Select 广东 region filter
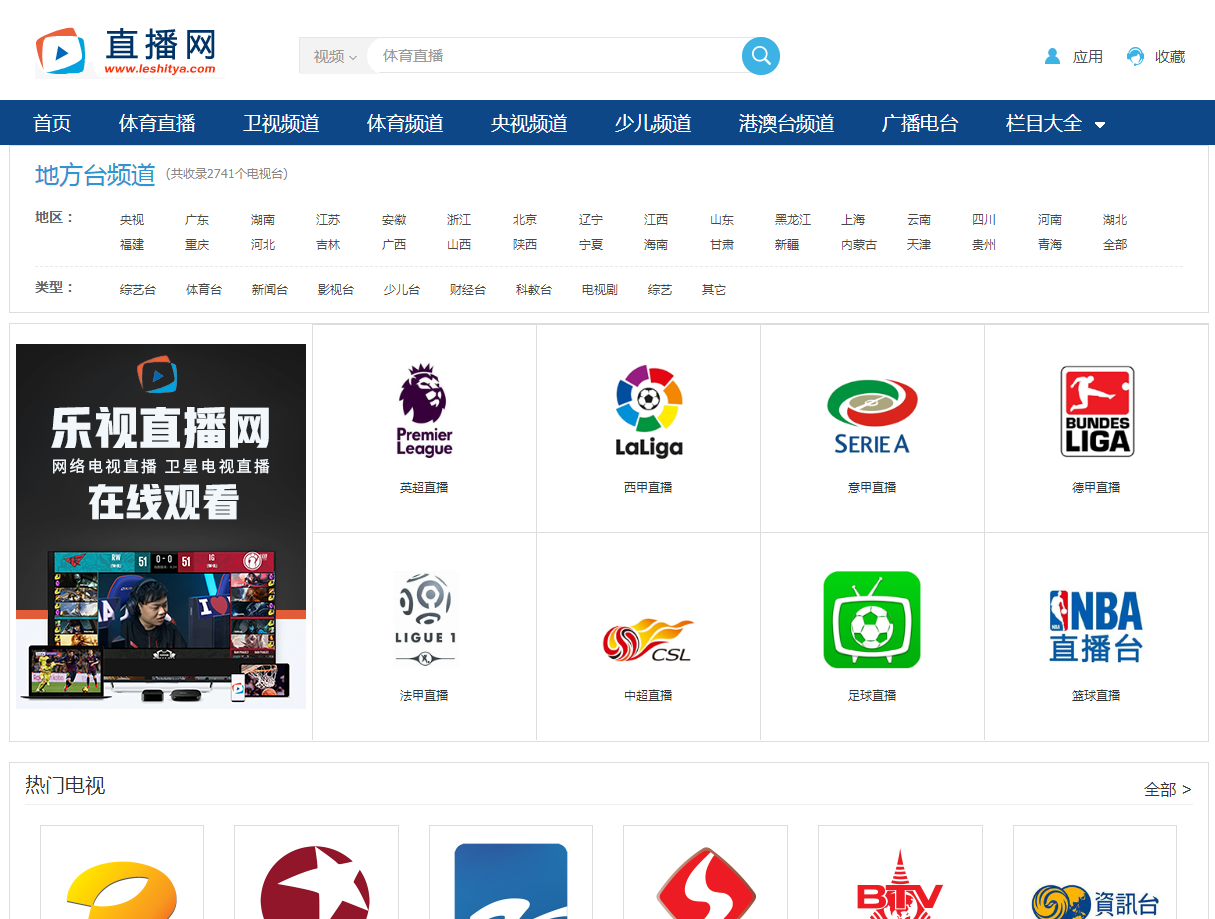This screenshot has width=1215, height=919. pos(197,219)
